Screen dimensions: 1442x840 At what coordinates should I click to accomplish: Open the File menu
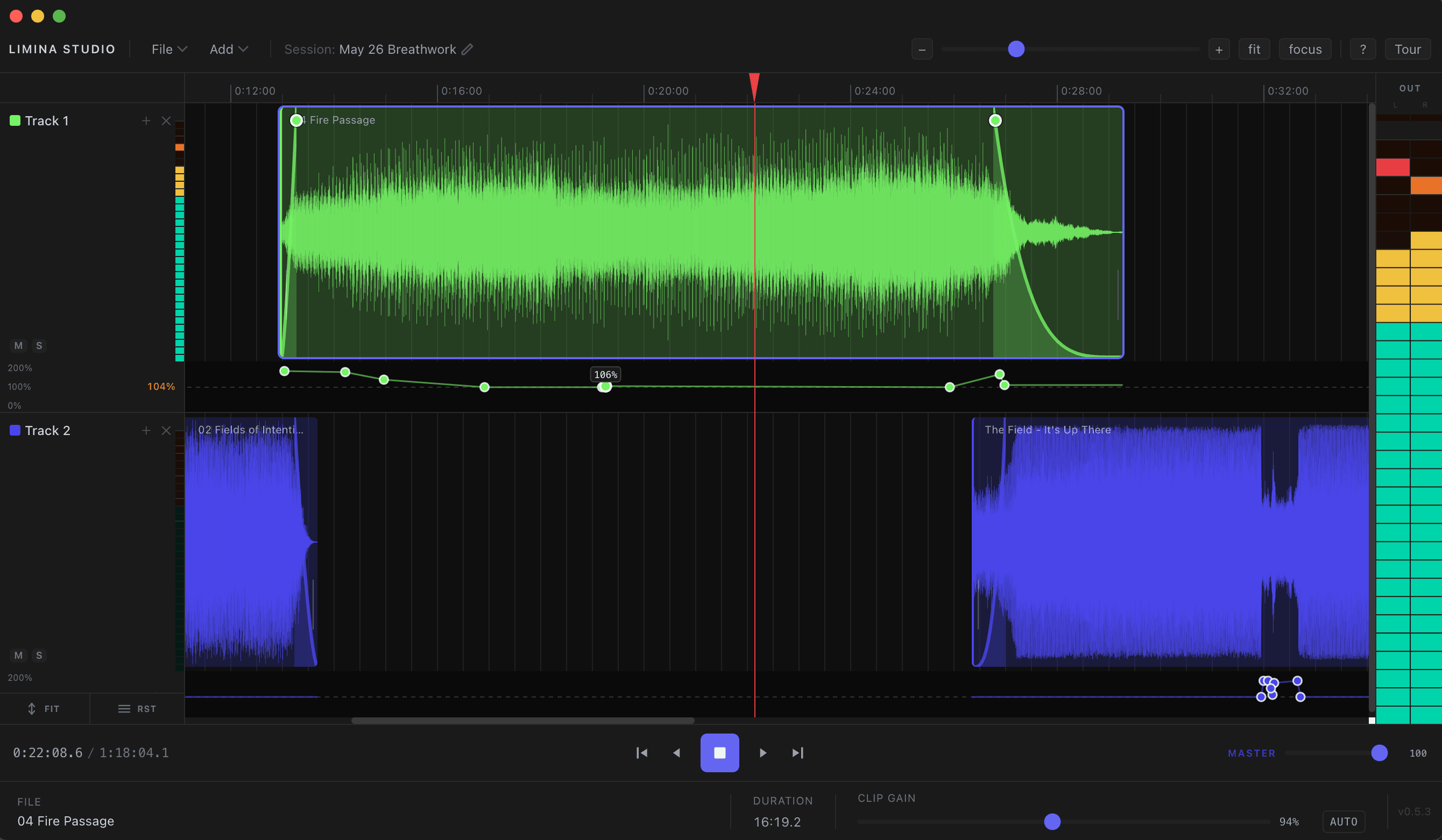pyautogui.click(x=169, y=49)
